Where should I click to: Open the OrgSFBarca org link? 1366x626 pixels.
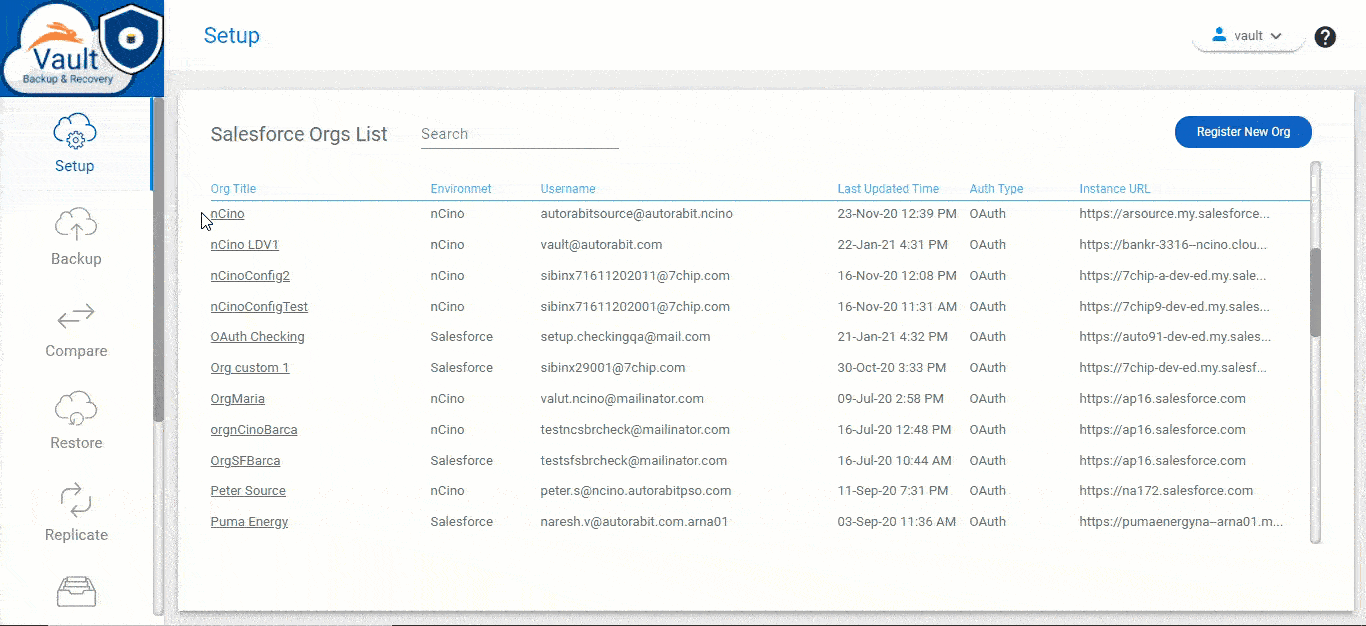tap(245, 461)
